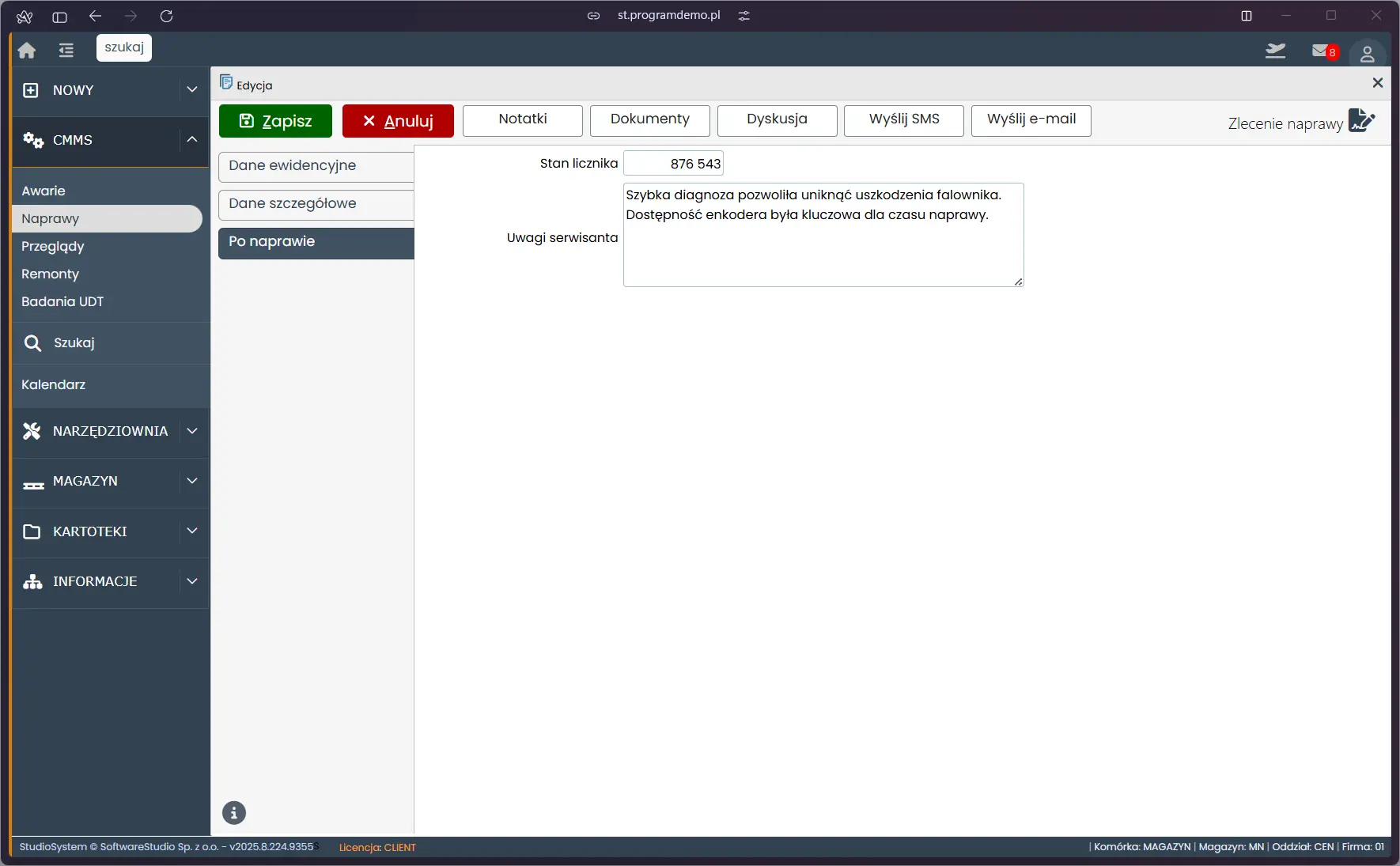Open the user profile icon
The width and height of the screenshot is (1400, 866).
[1367, 54]
